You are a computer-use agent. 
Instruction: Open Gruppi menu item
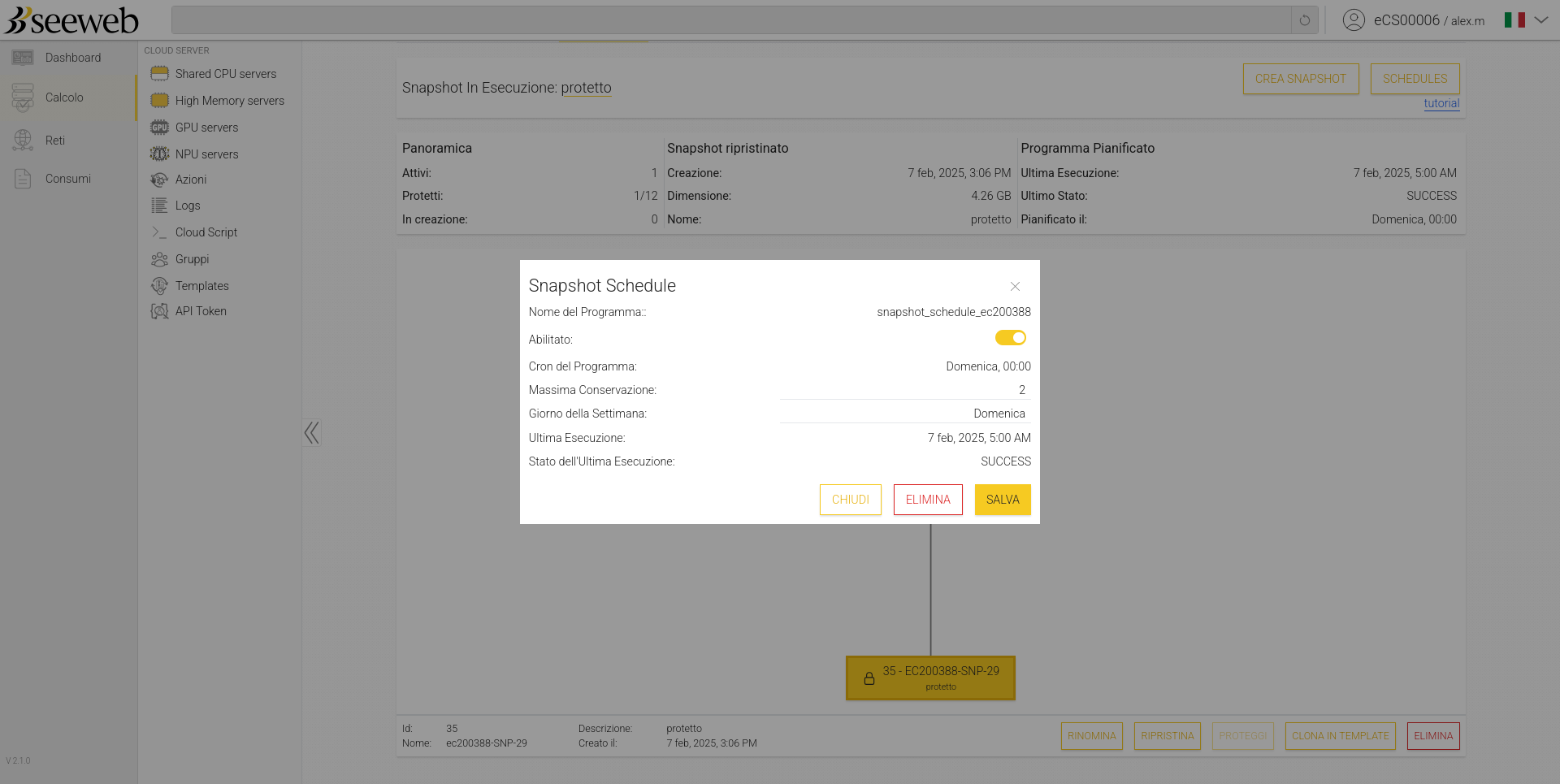tap(193, 259)
